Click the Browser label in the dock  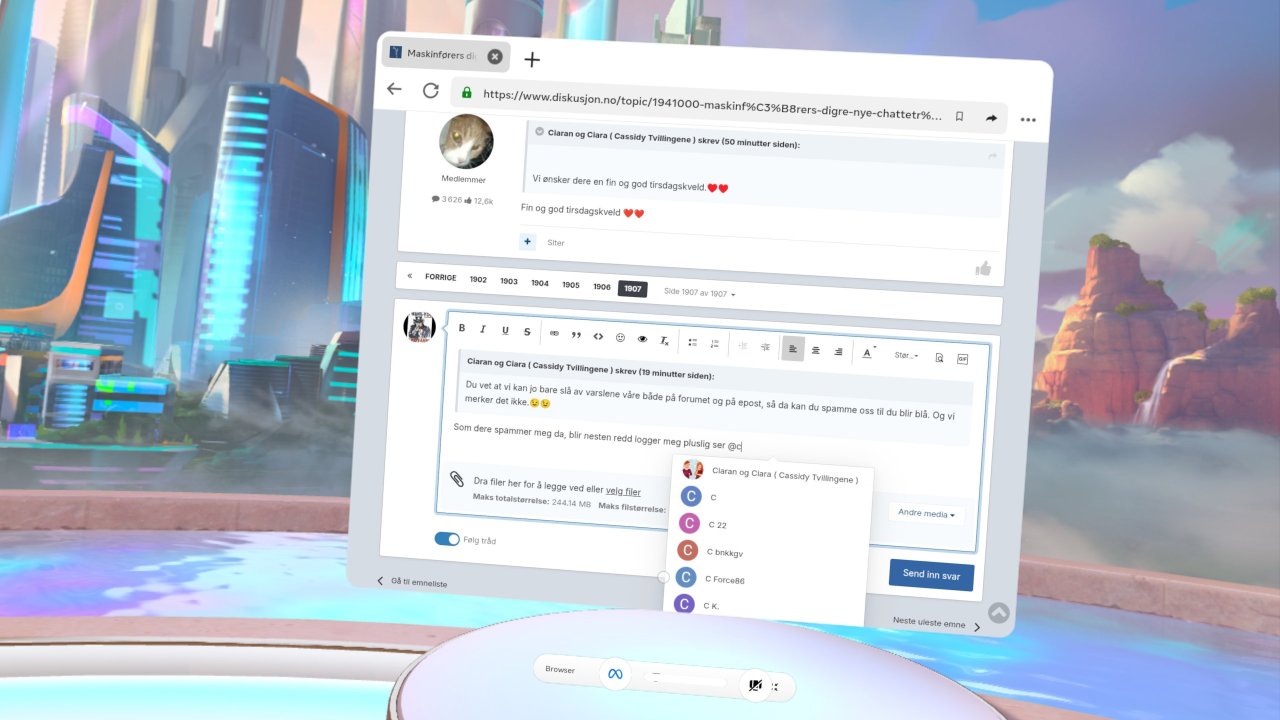[560, 670]
